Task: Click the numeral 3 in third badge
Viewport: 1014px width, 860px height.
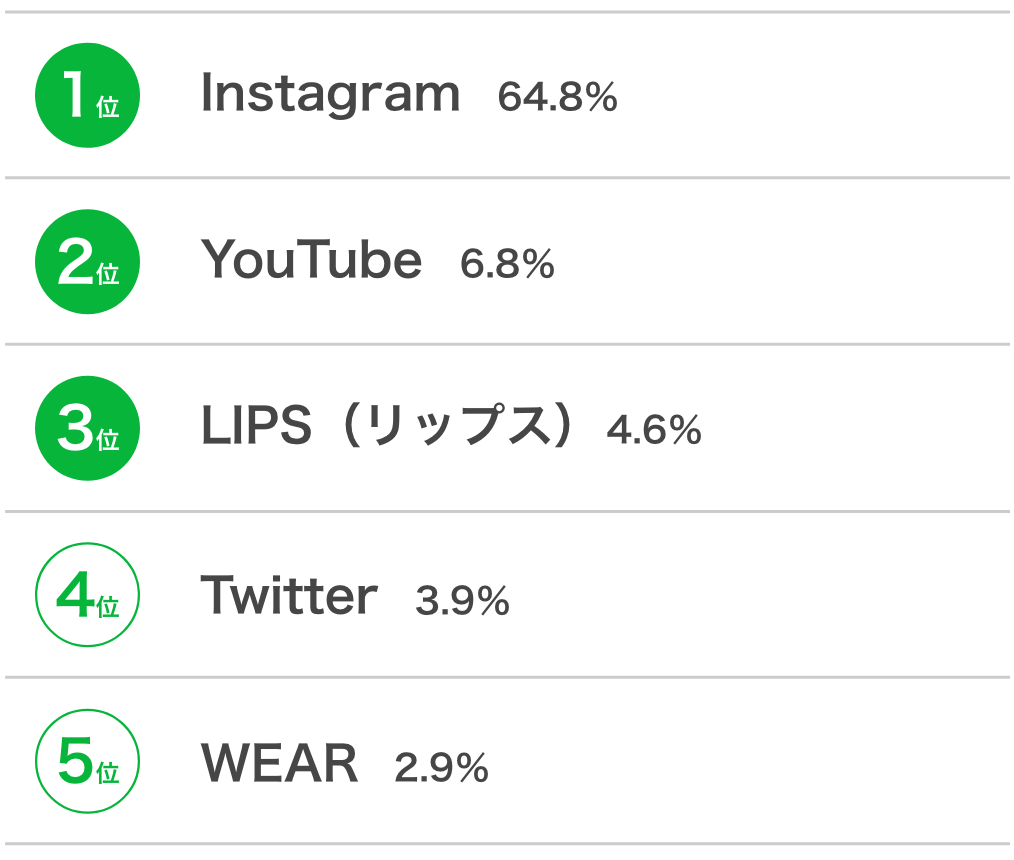Action: (76, 427)
